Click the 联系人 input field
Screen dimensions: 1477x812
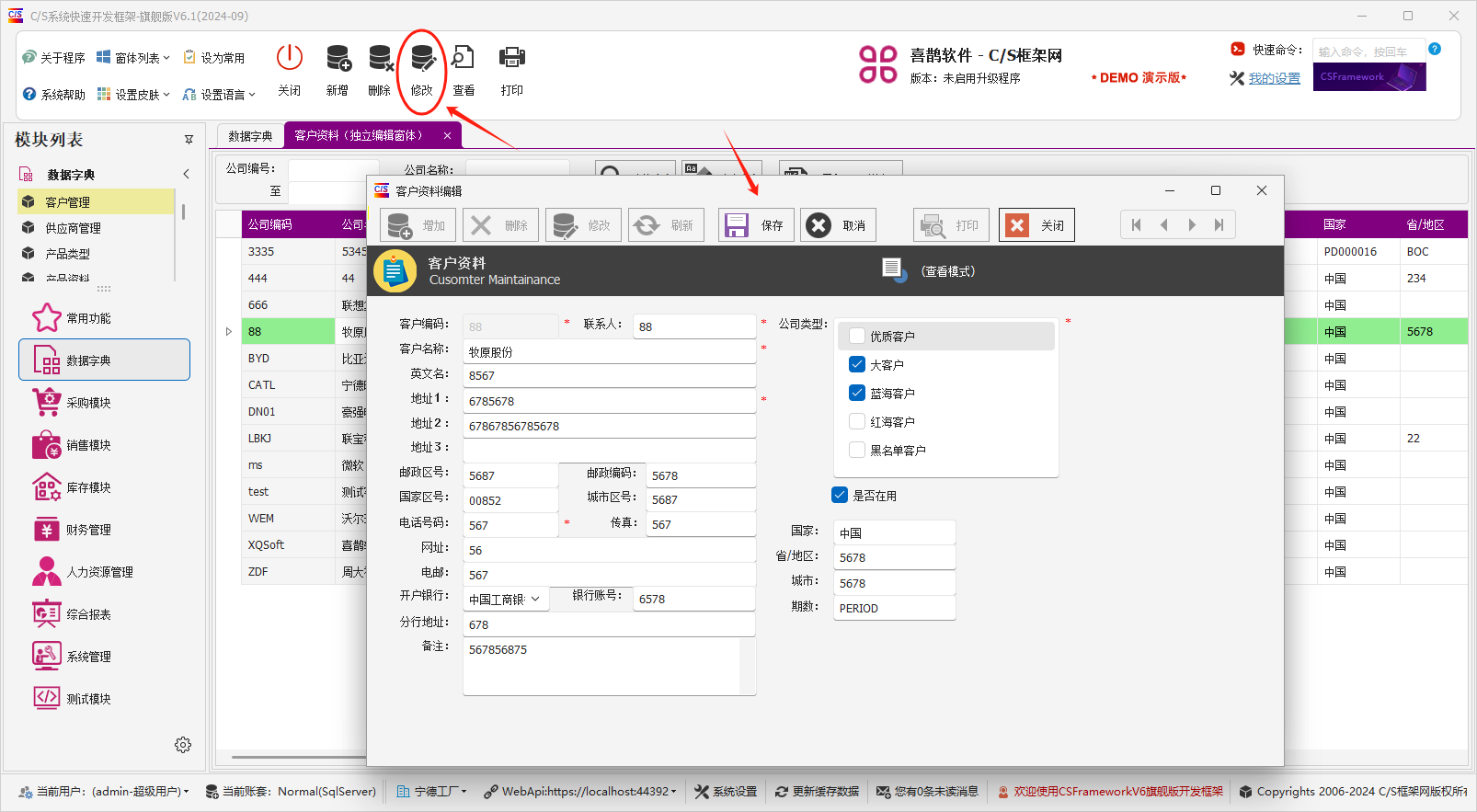(x=694, y=326)
